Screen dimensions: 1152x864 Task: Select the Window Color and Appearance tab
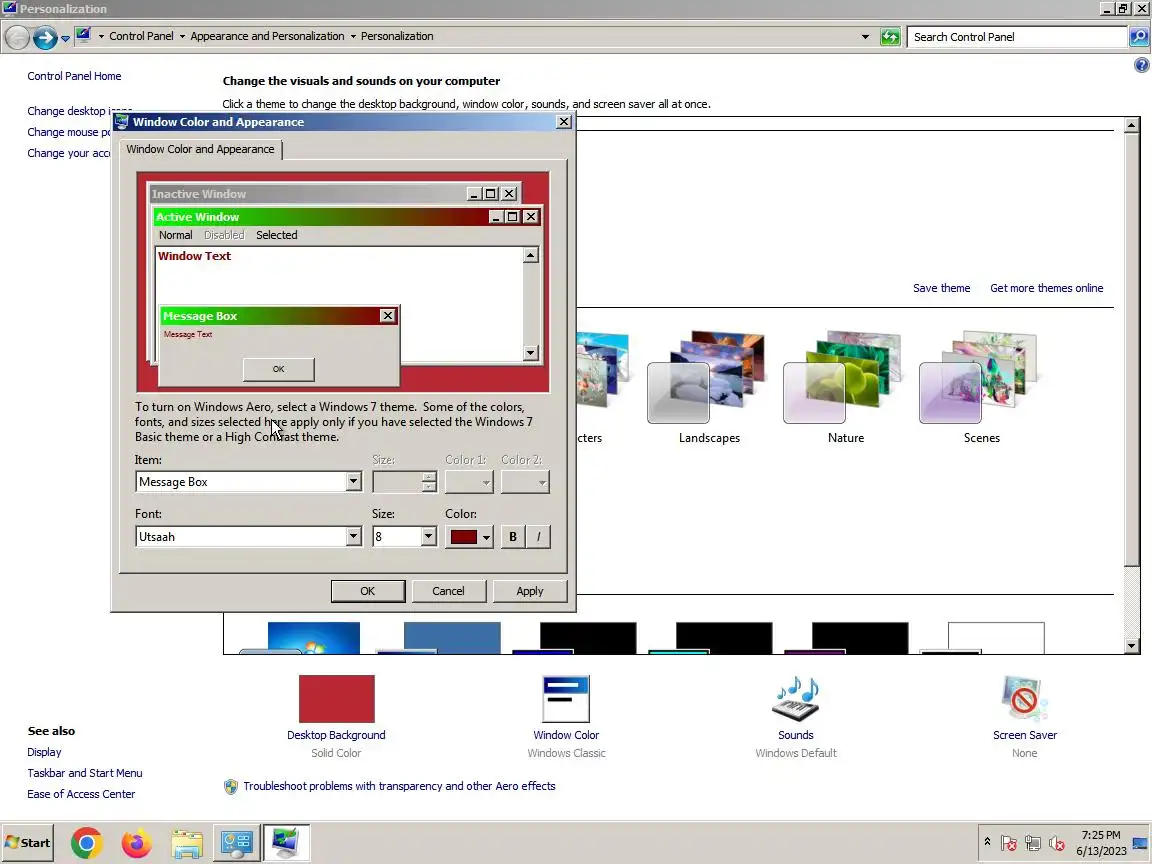pos(200,149)
